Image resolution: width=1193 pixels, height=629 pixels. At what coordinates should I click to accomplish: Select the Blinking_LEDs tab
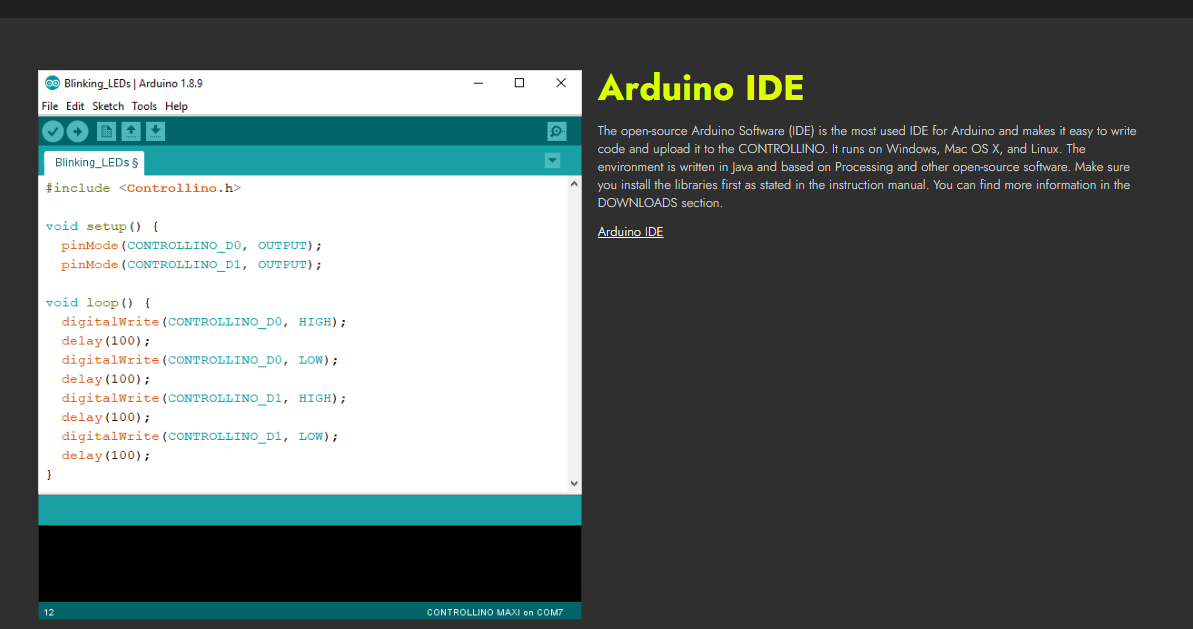pos(95,162)
